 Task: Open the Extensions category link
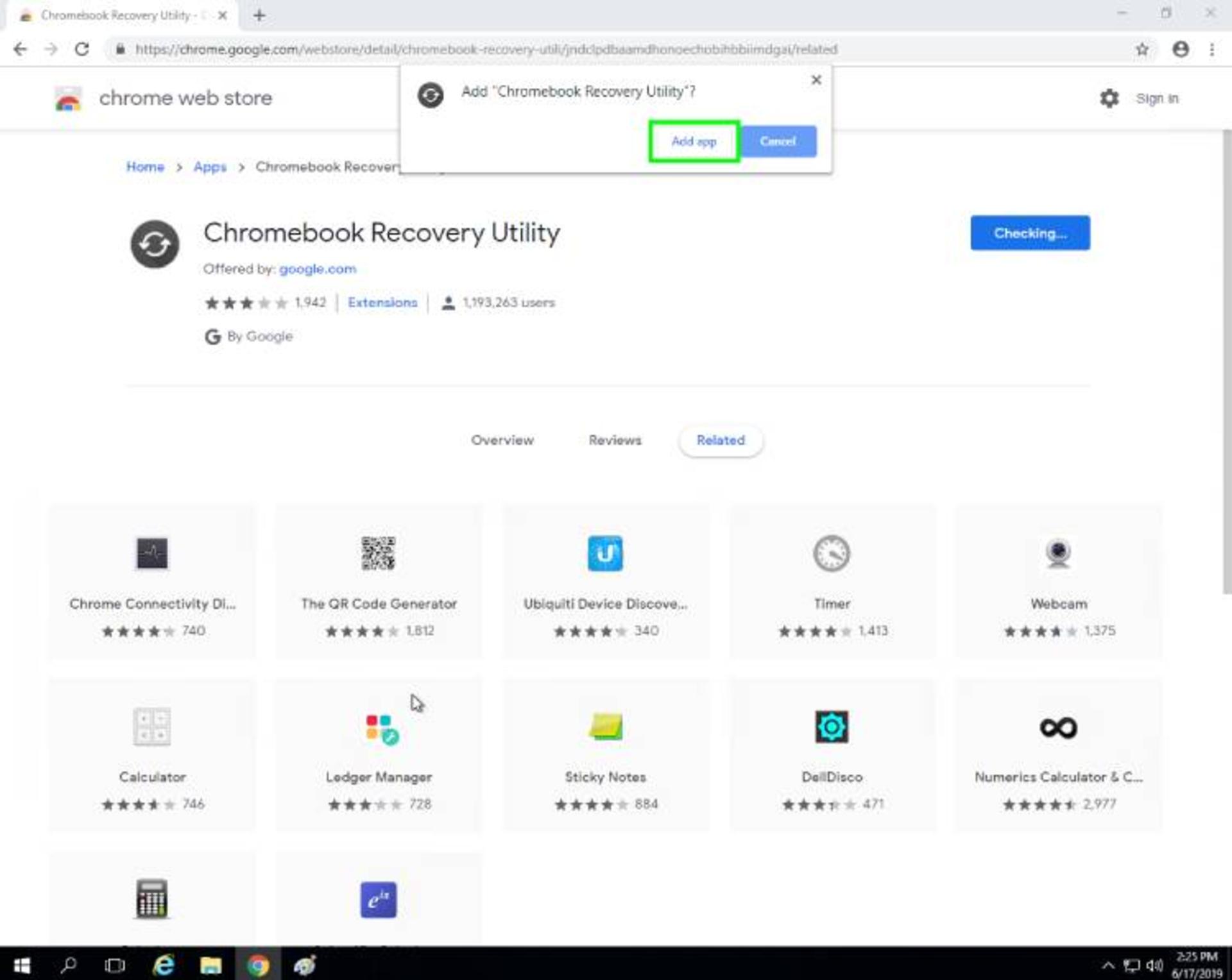(382, 302)
